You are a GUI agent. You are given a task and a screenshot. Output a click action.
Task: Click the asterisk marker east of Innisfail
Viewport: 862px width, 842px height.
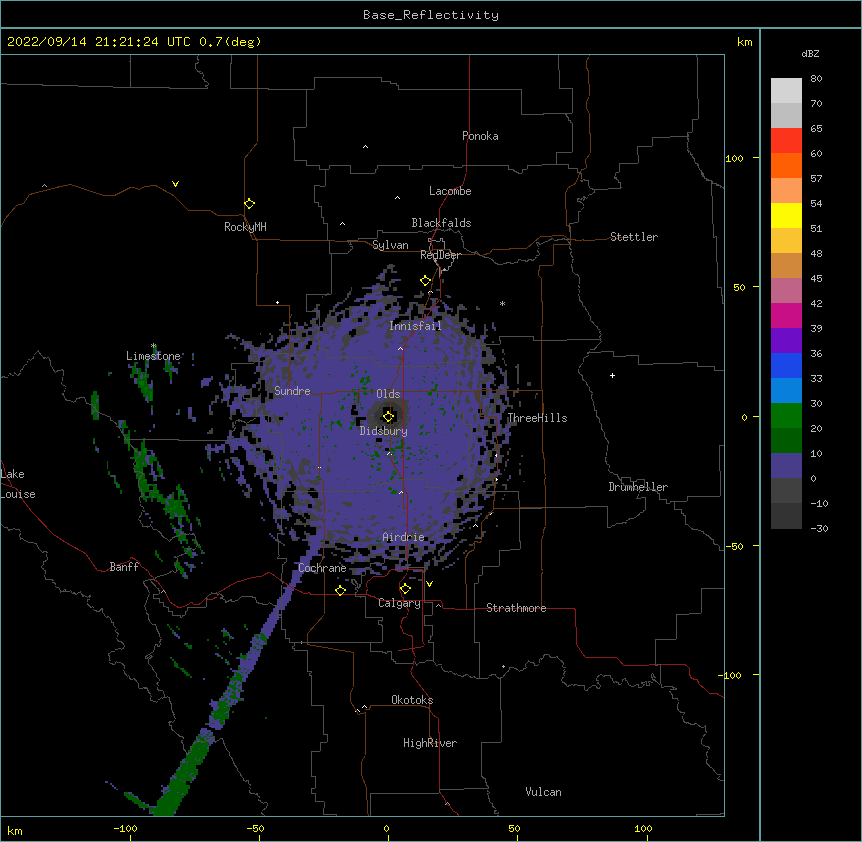pos(502,303)
